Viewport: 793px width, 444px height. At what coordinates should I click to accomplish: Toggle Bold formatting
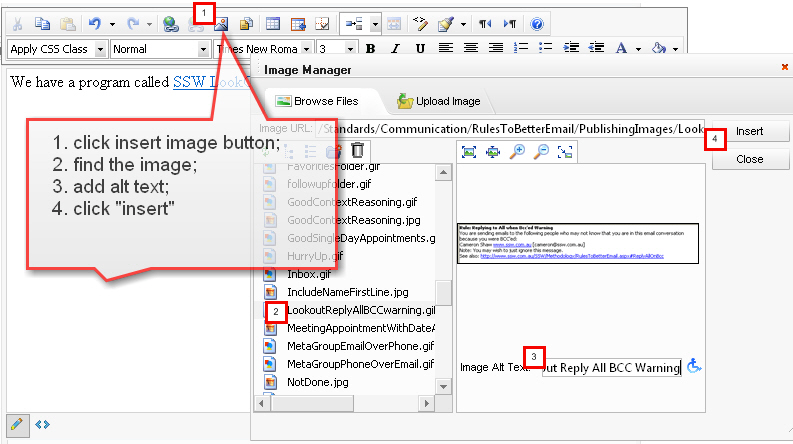coord(370,48)
